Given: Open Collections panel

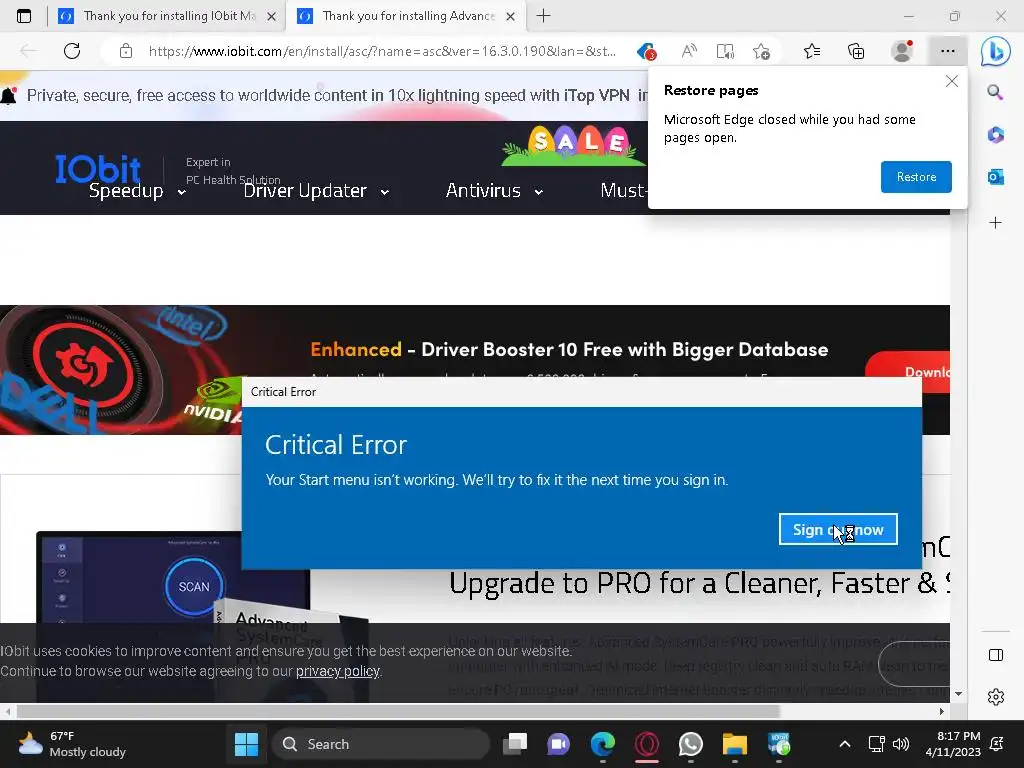Looking at the screenshot, I should tap(856, 51).
